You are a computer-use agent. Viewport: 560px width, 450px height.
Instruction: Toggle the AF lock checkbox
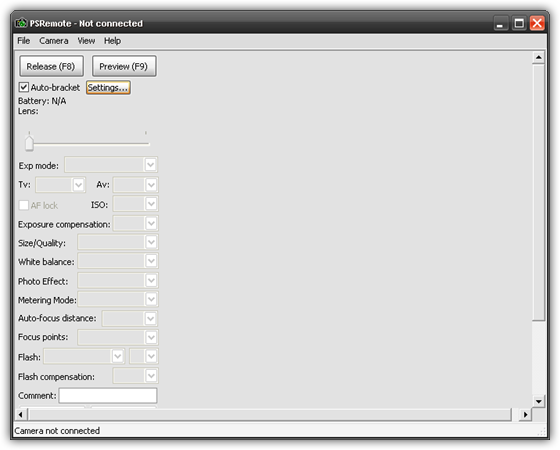[24, 205]
